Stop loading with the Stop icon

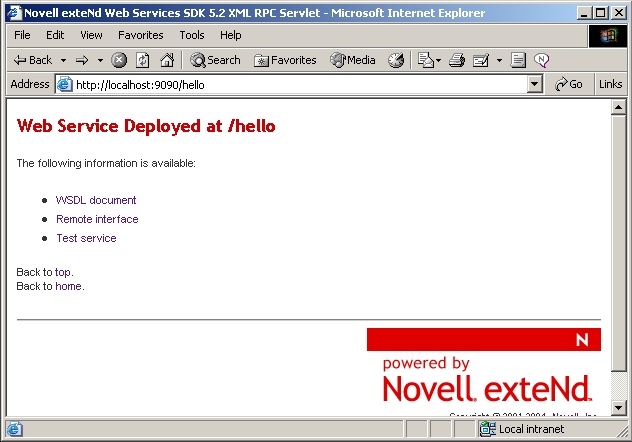119,60
